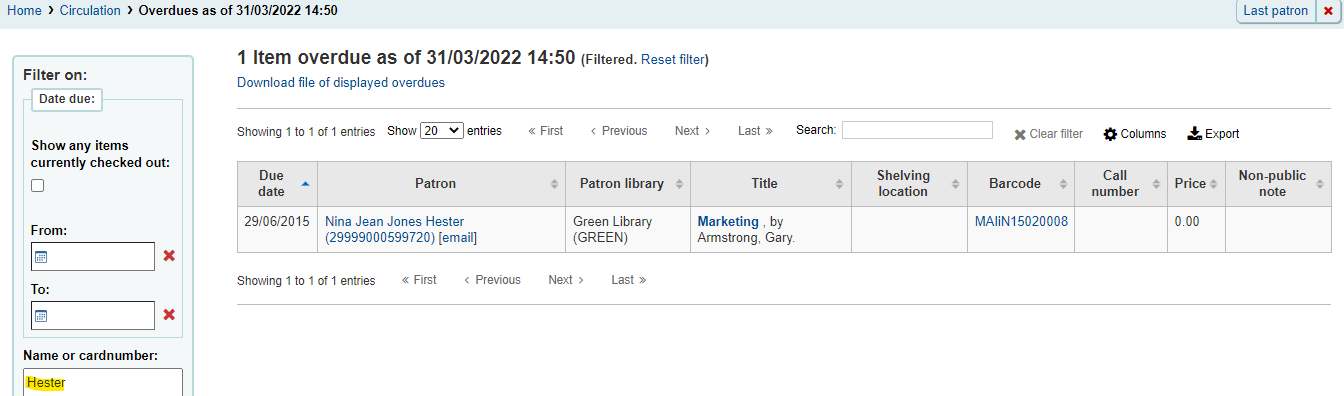Image resolution: width=1344 pixels, height=396 pixels.
Task: Clear the To date with red X
Action: pyautogui.click(x=169, y=315)
